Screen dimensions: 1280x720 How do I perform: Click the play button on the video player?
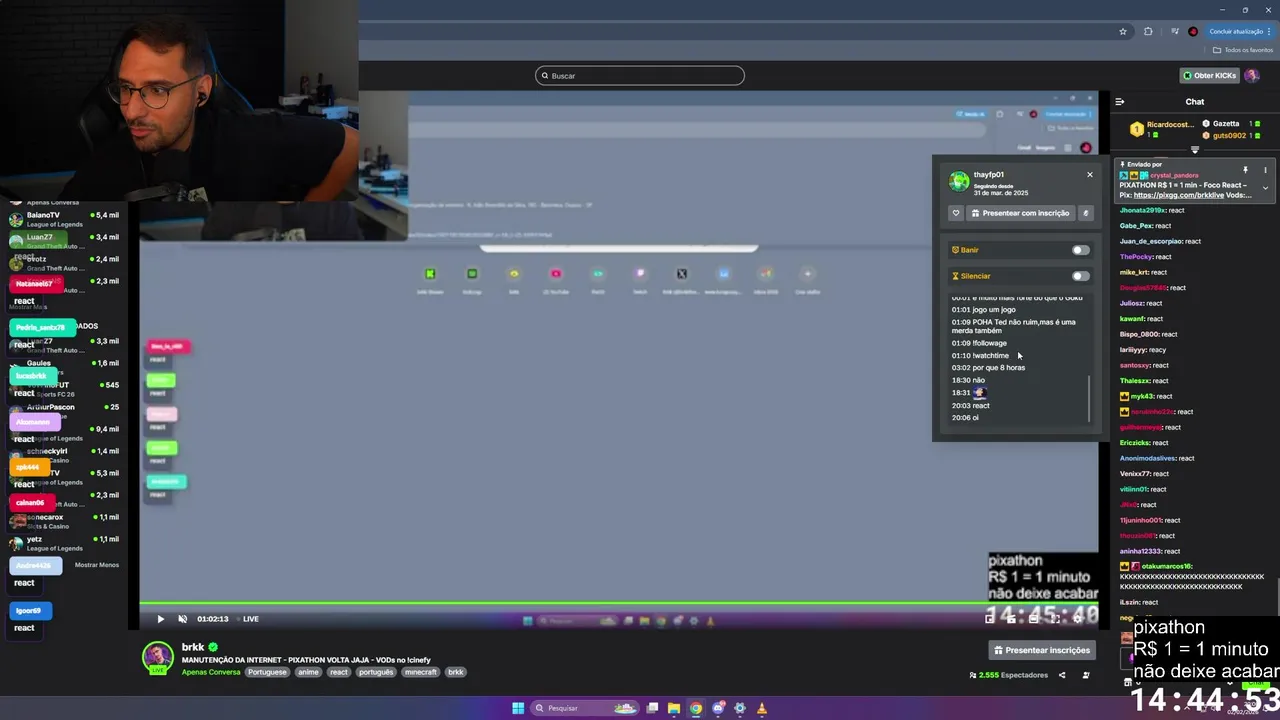click(160, 619)
